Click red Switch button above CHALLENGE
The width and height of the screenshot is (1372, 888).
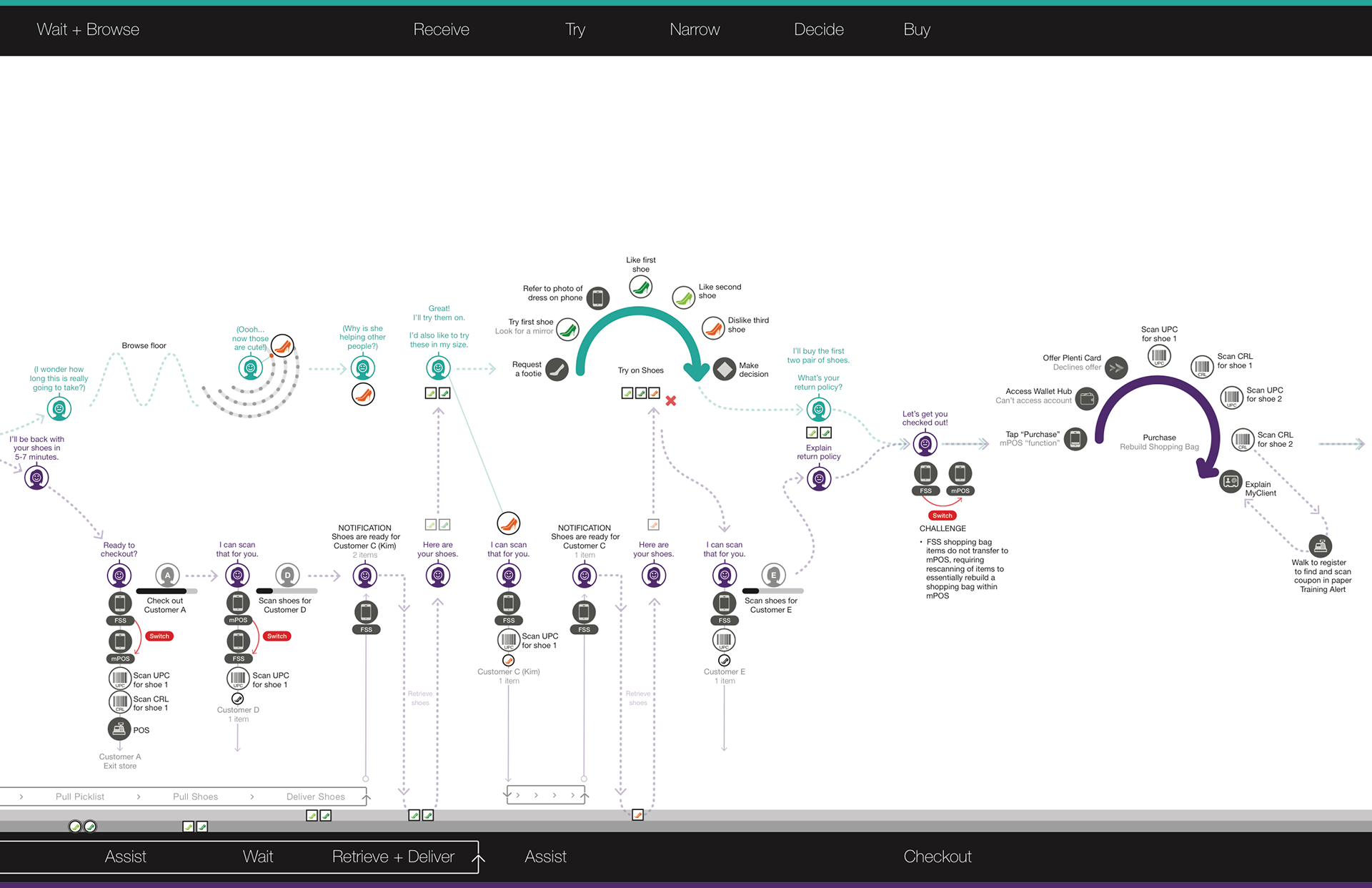pyautogui.click(x=942, y=515)
